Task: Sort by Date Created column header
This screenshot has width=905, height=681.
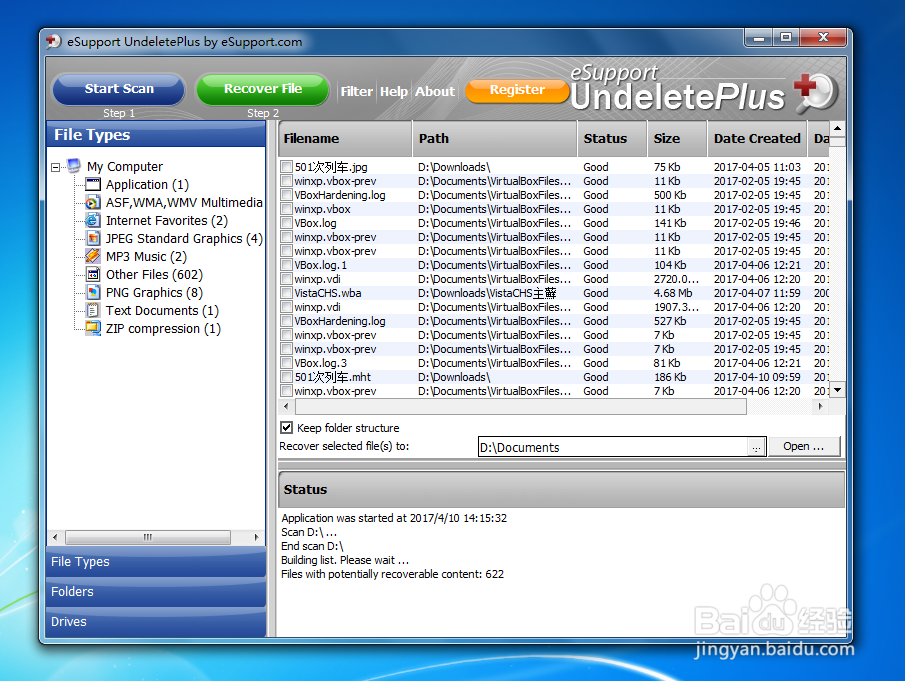Action: click(x=757, y=139)
